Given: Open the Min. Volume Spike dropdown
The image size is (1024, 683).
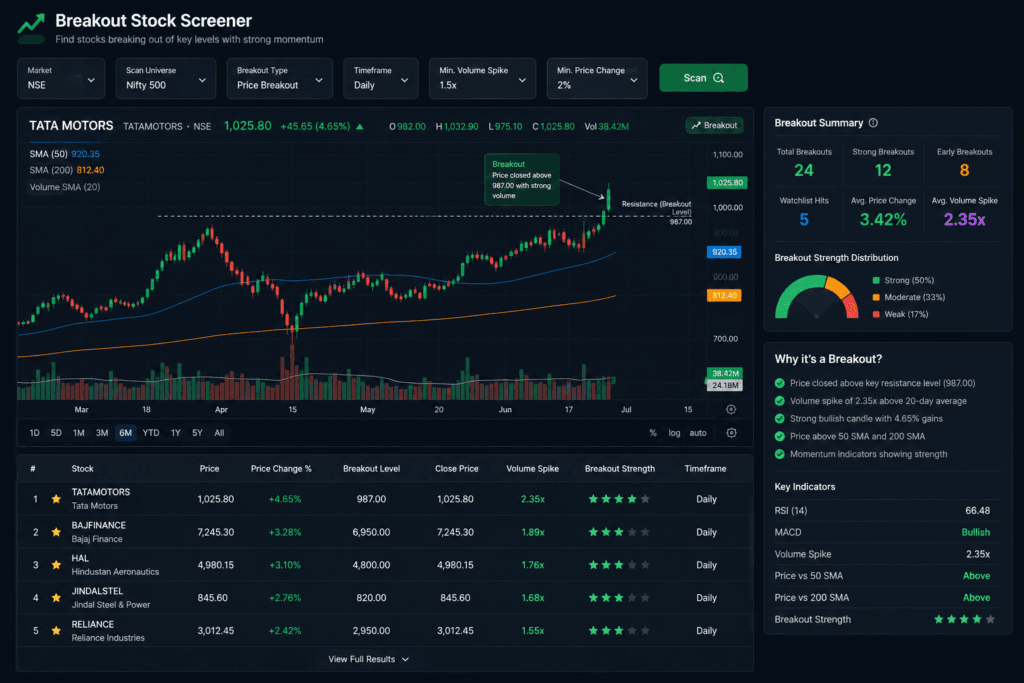Looking at the screenshot, I should [482, 78].
